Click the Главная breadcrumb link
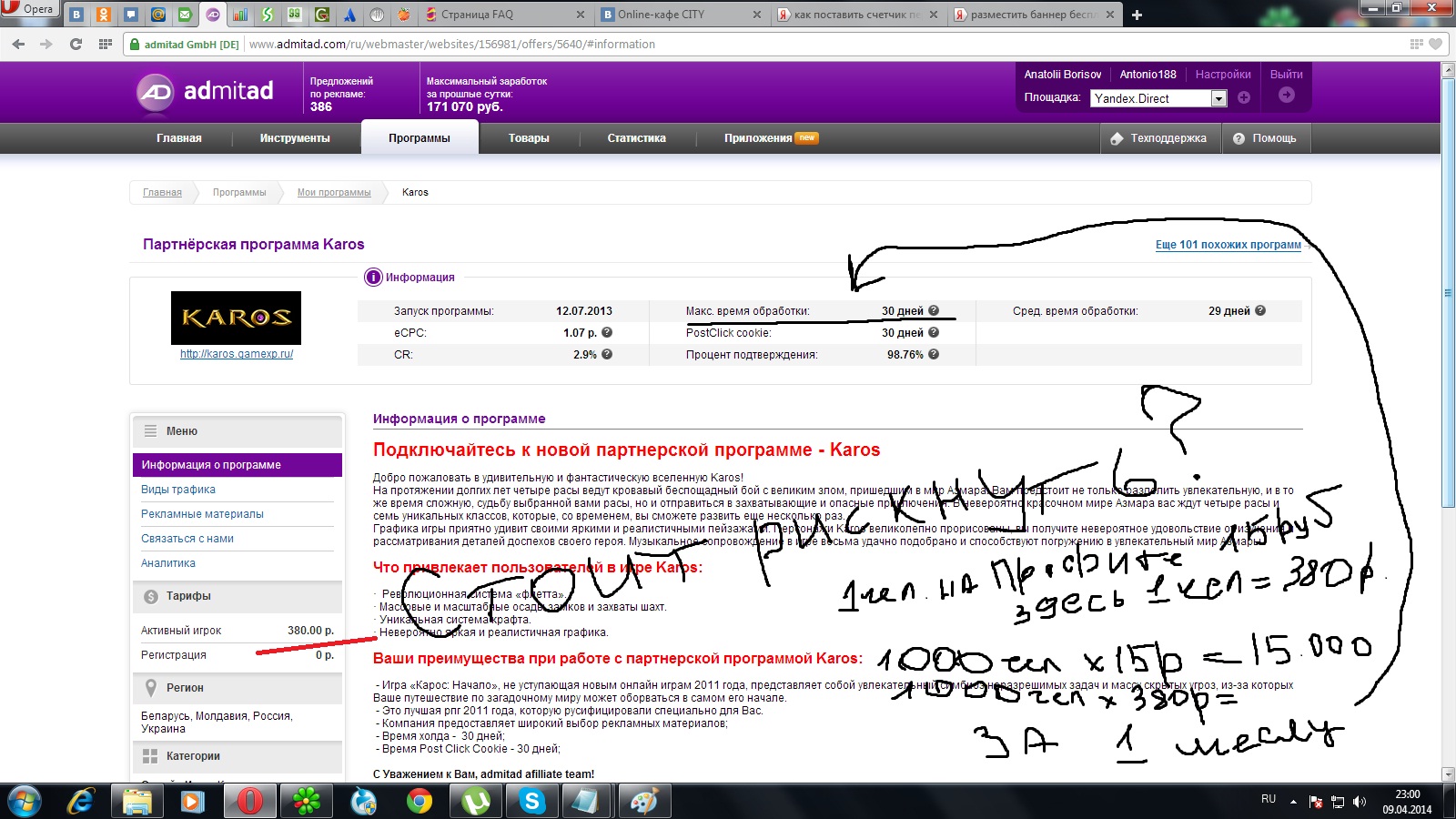The image size is (1456, 819). 162,192
